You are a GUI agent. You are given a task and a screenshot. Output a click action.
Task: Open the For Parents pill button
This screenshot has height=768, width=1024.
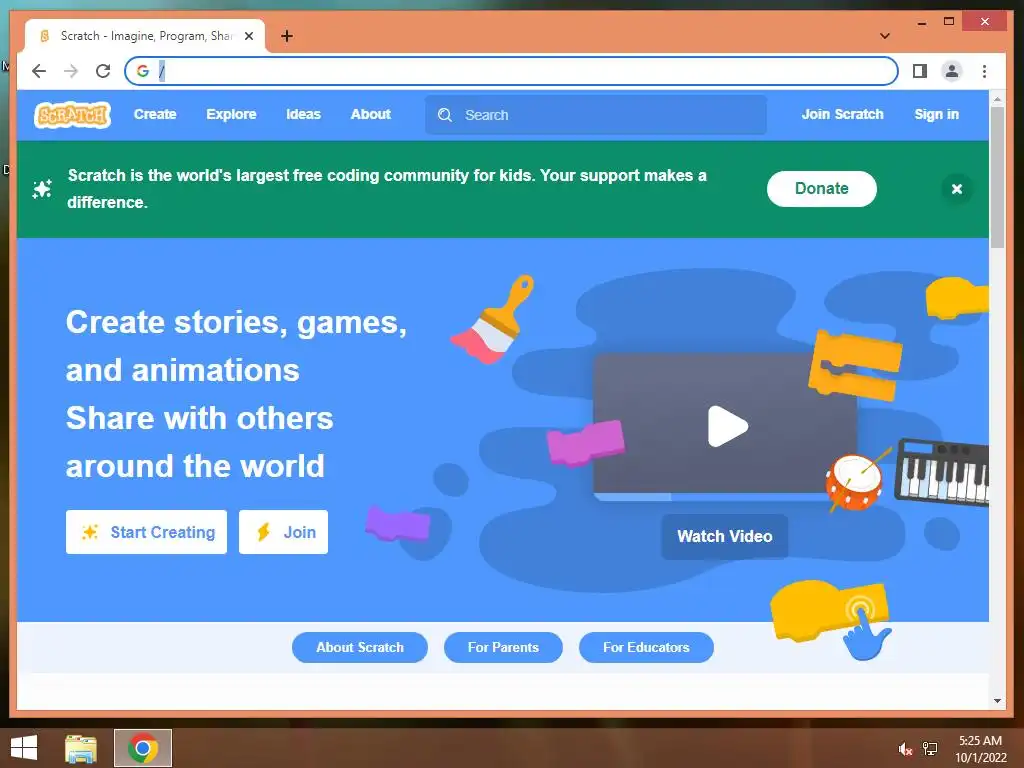tap(503, 647)
